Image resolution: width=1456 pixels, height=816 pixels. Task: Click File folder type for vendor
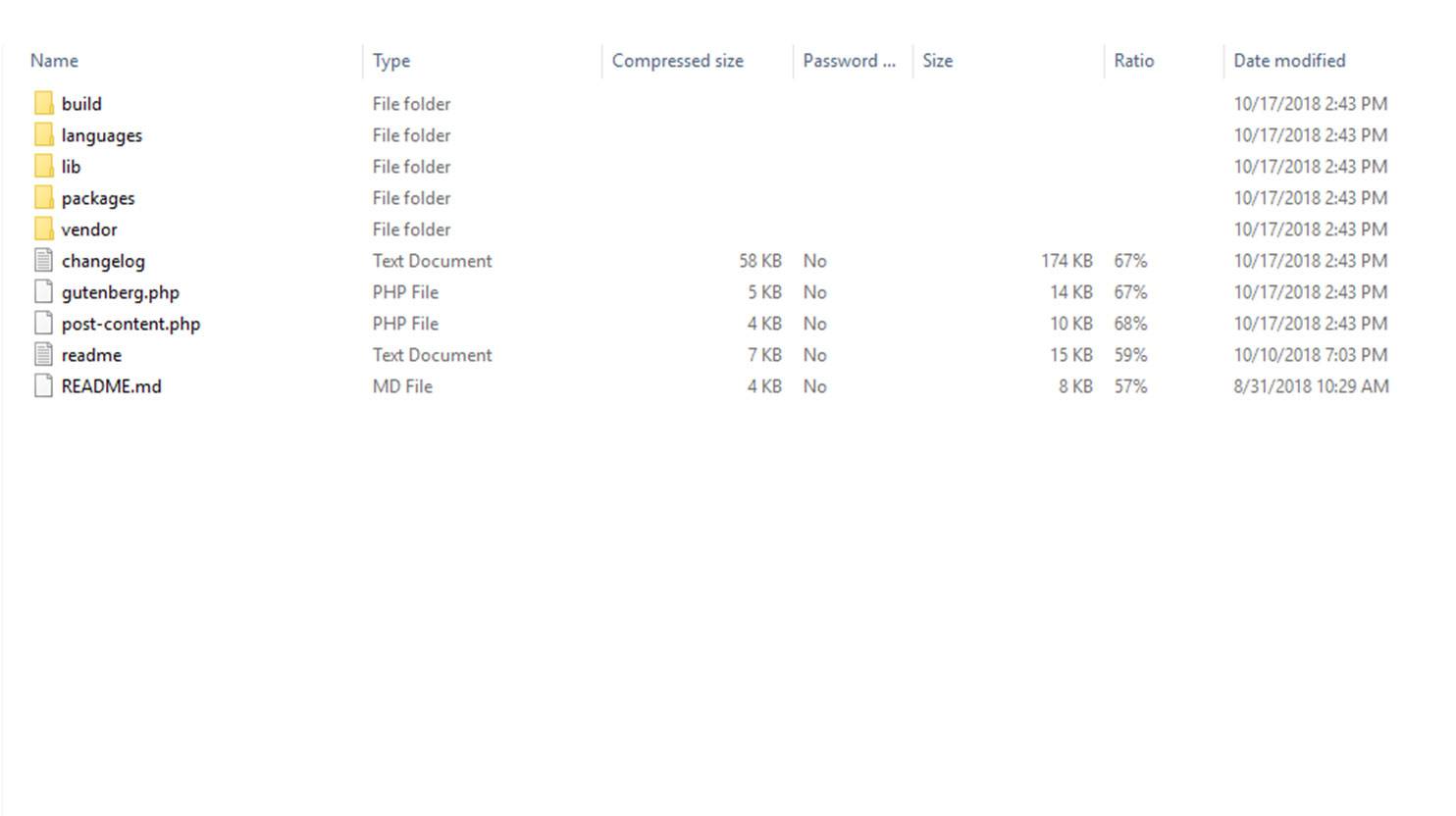(411, 229)
